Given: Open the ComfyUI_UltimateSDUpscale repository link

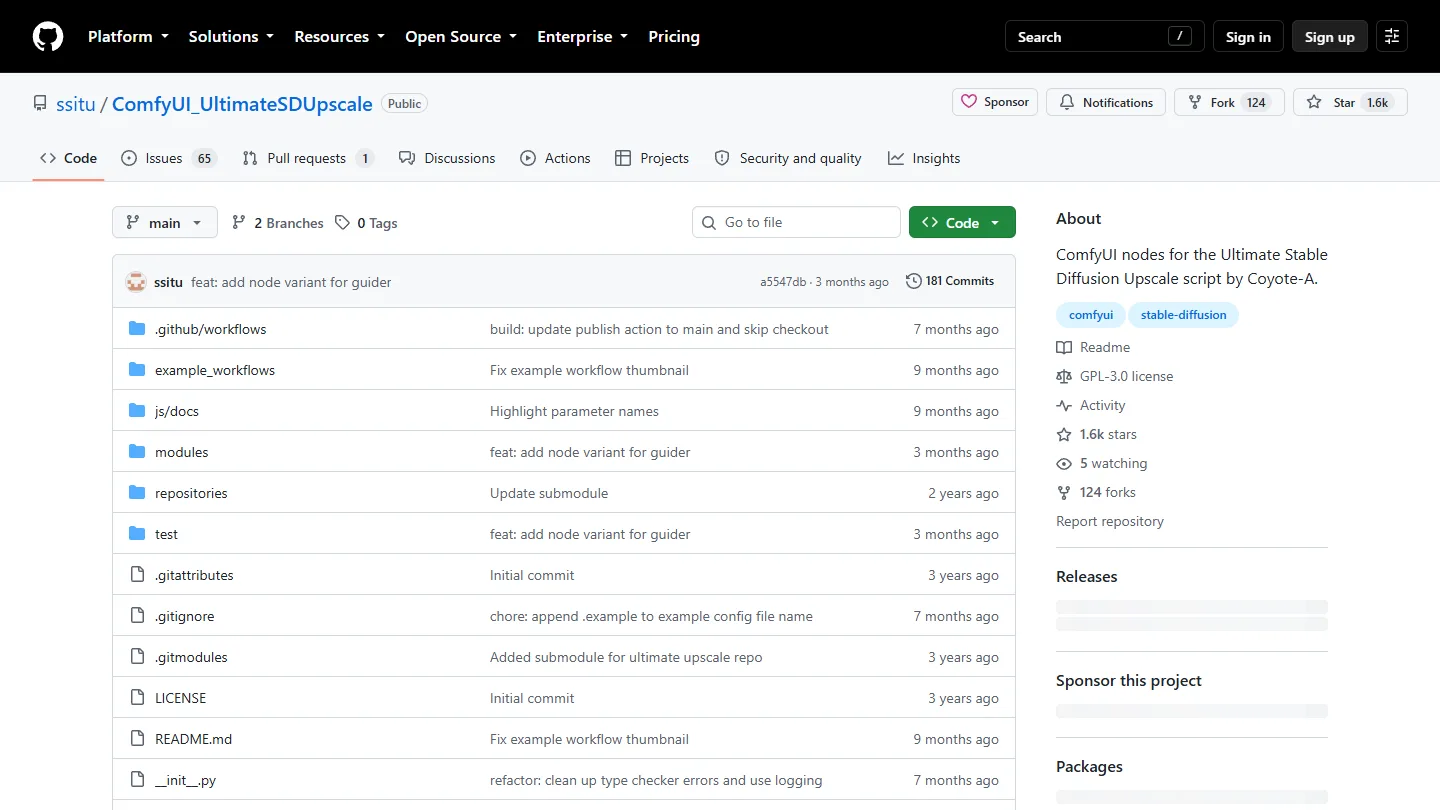Looking at the screenshot, I should 242,104.
